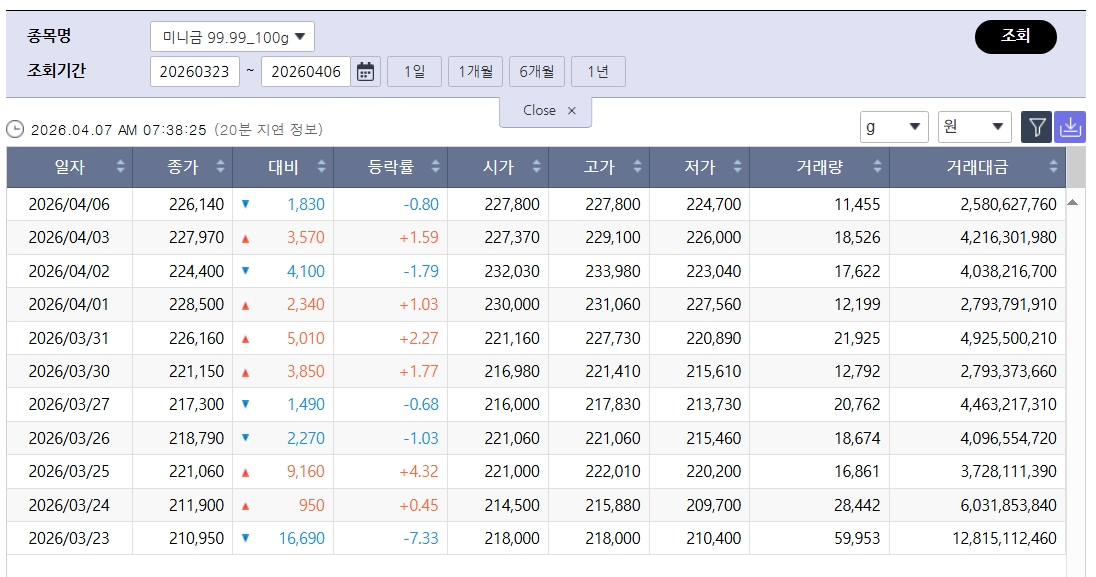Click scrollbar up arrow of table
1096x577 pixels.
(1073, 203)
